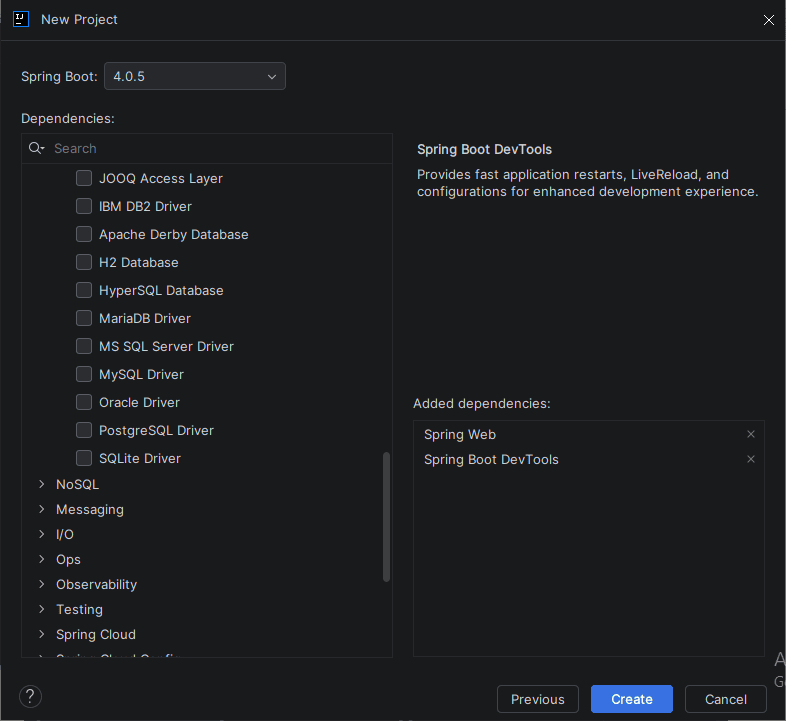Click the Messaging tree label

[90, 509]
